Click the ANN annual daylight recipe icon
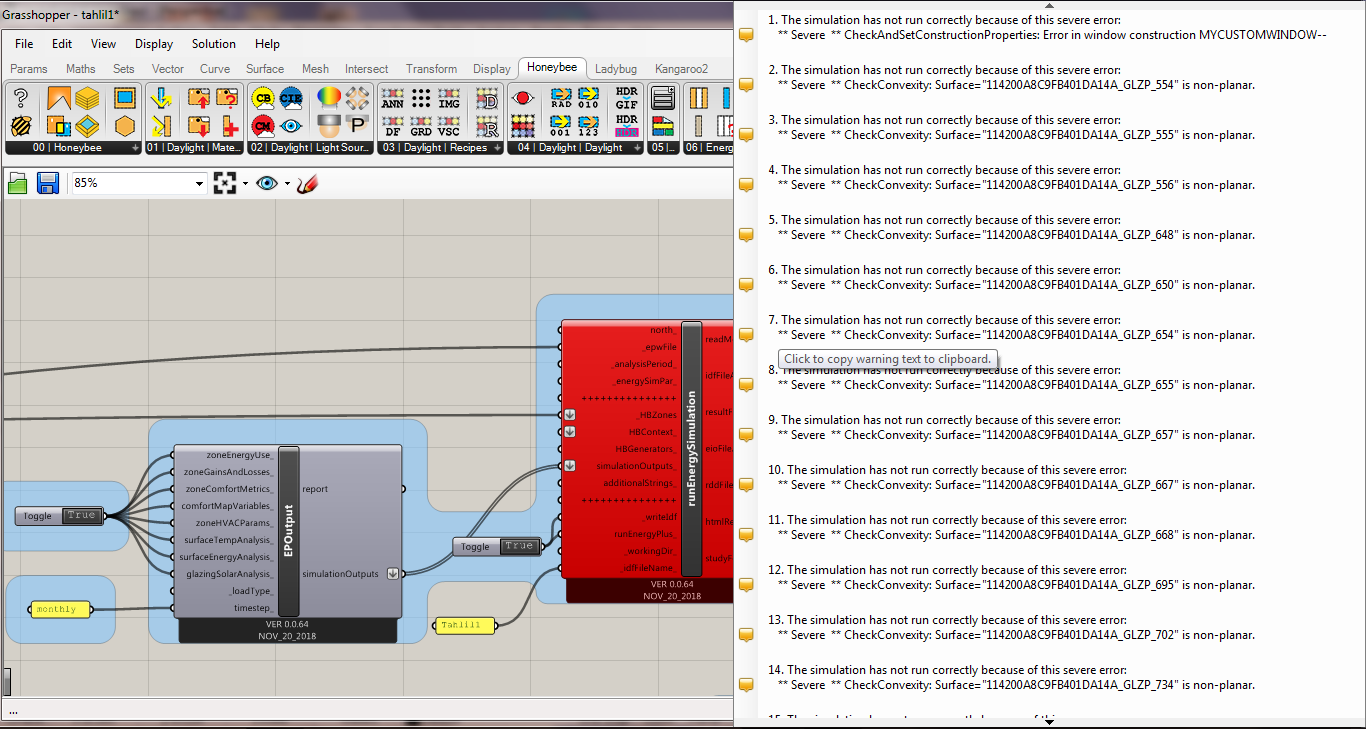Screen dimensions: 1366x729 tap(393, 99)
